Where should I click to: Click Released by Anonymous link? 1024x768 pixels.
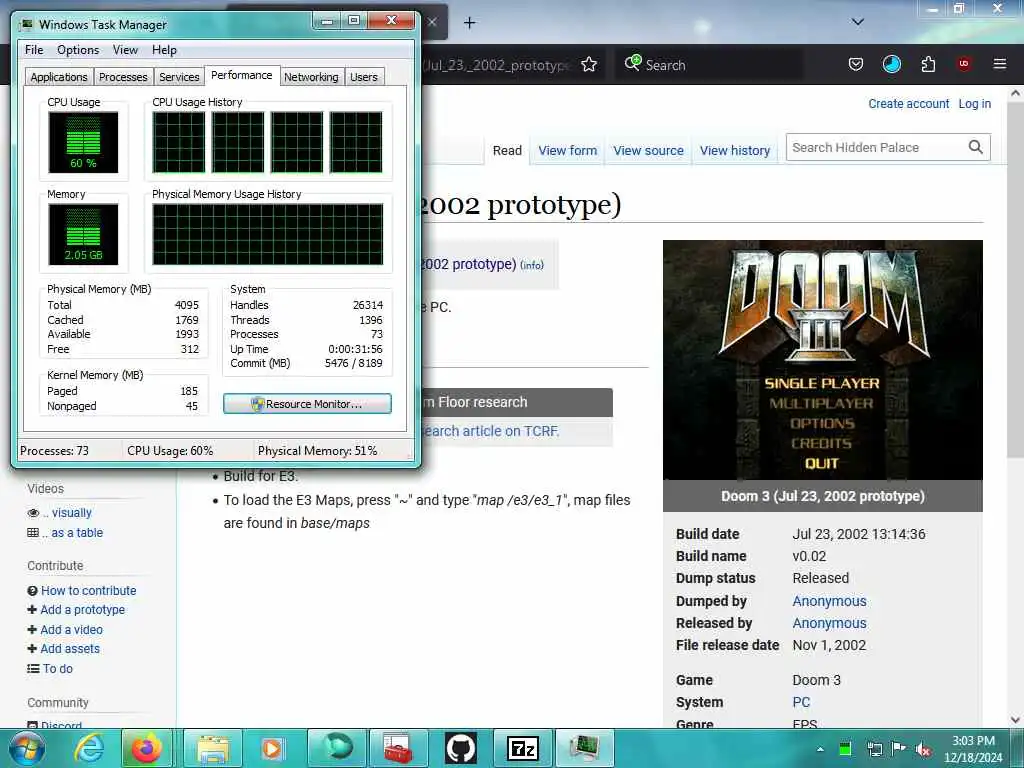(829, 623)
